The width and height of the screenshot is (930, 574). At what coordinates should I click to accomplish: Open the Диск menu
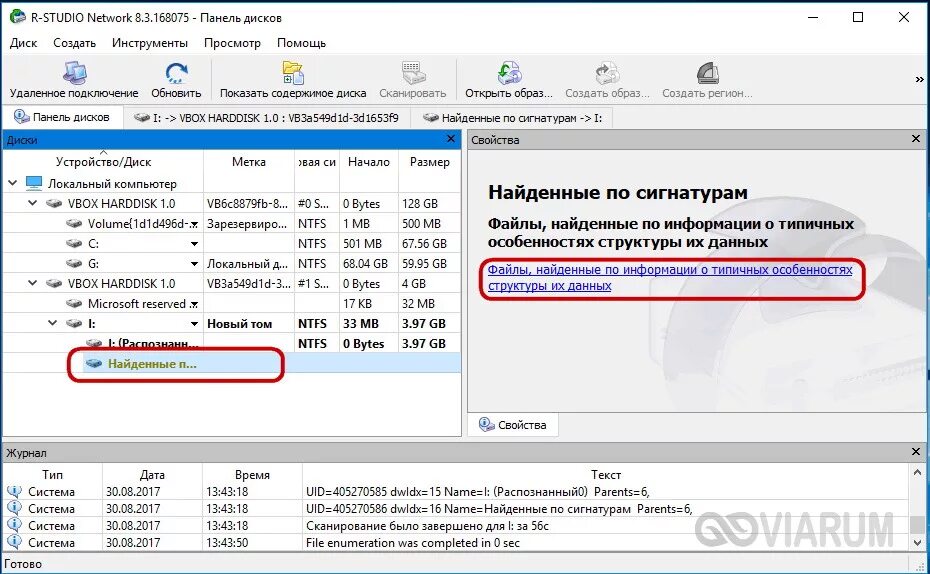pos(24,43)
